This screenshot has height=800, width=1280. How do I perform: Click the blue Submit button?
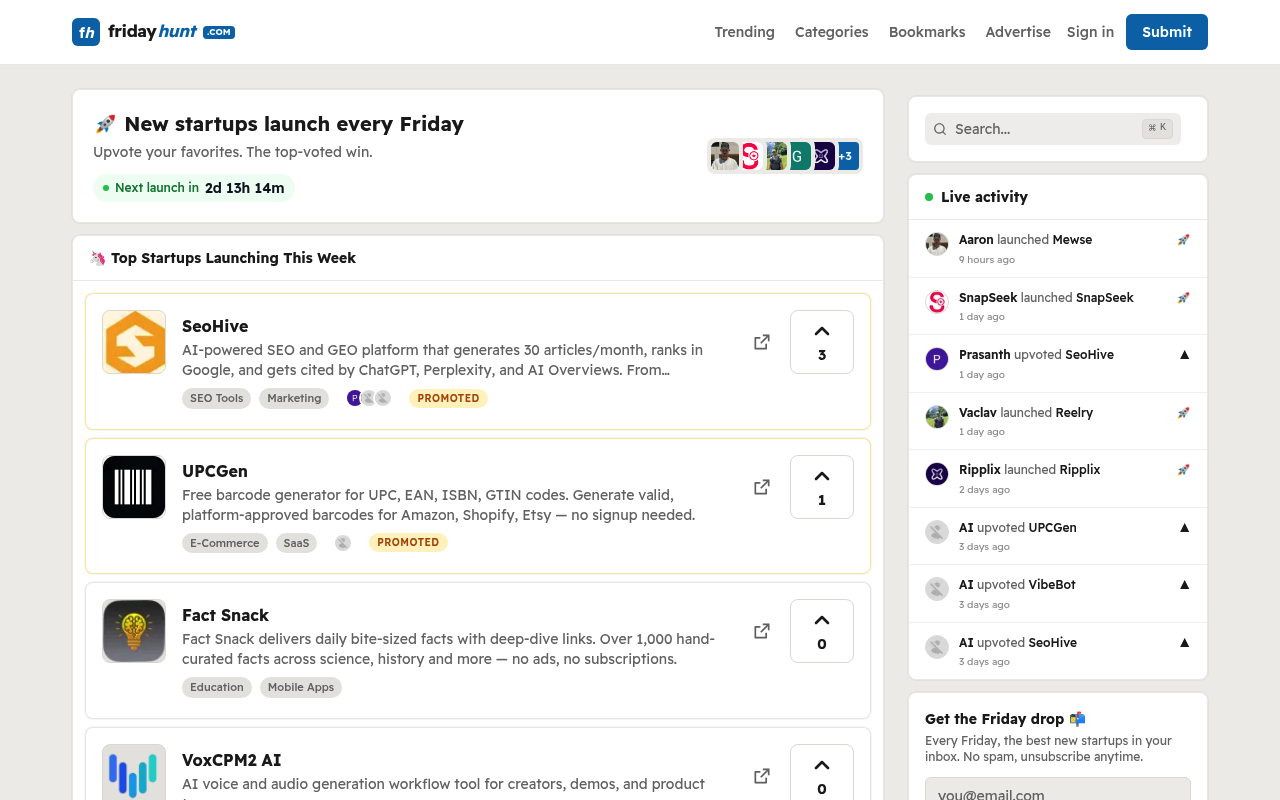(x=1167, y=32)
